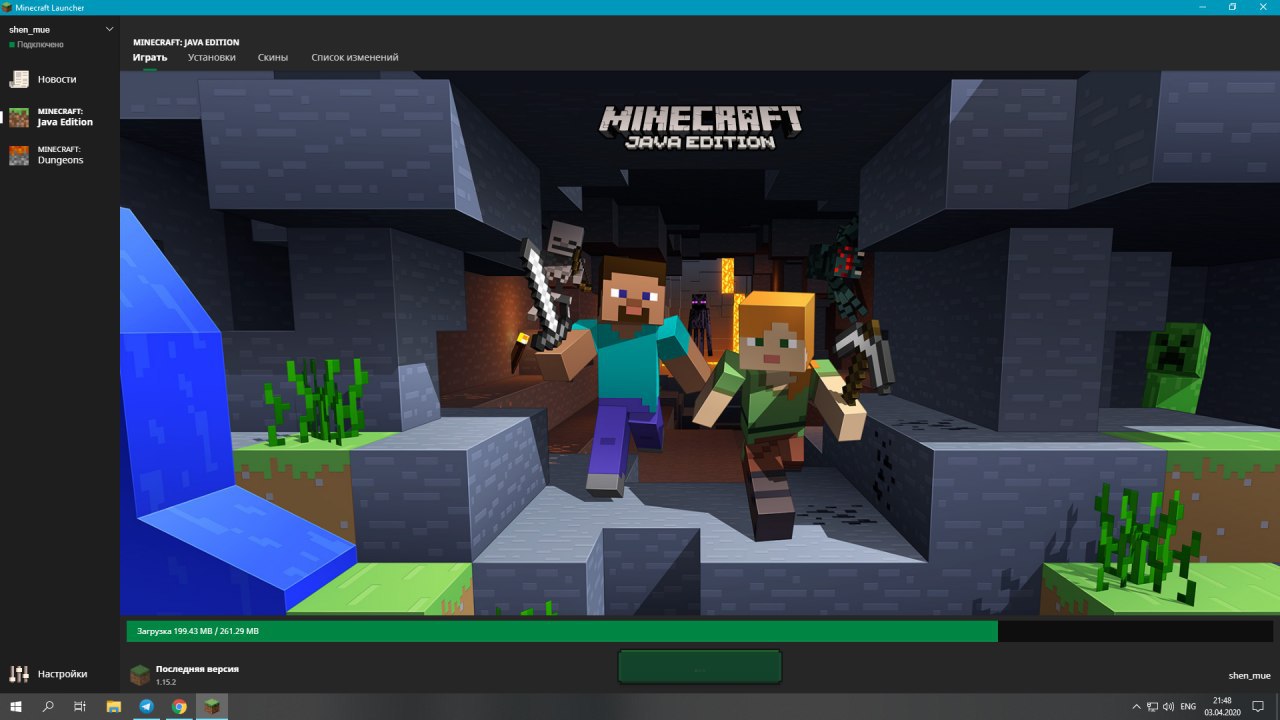This screenshot has width=1280, height=720.
Task: Restore down the Minecraft Launcher window
Action: coord(1232,7)
